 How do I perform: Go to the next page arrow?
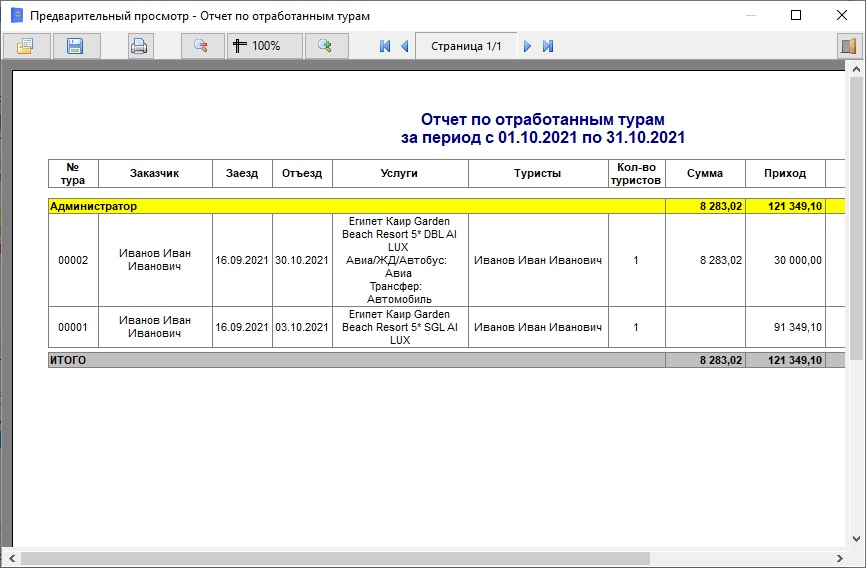[x=528, y=46]
